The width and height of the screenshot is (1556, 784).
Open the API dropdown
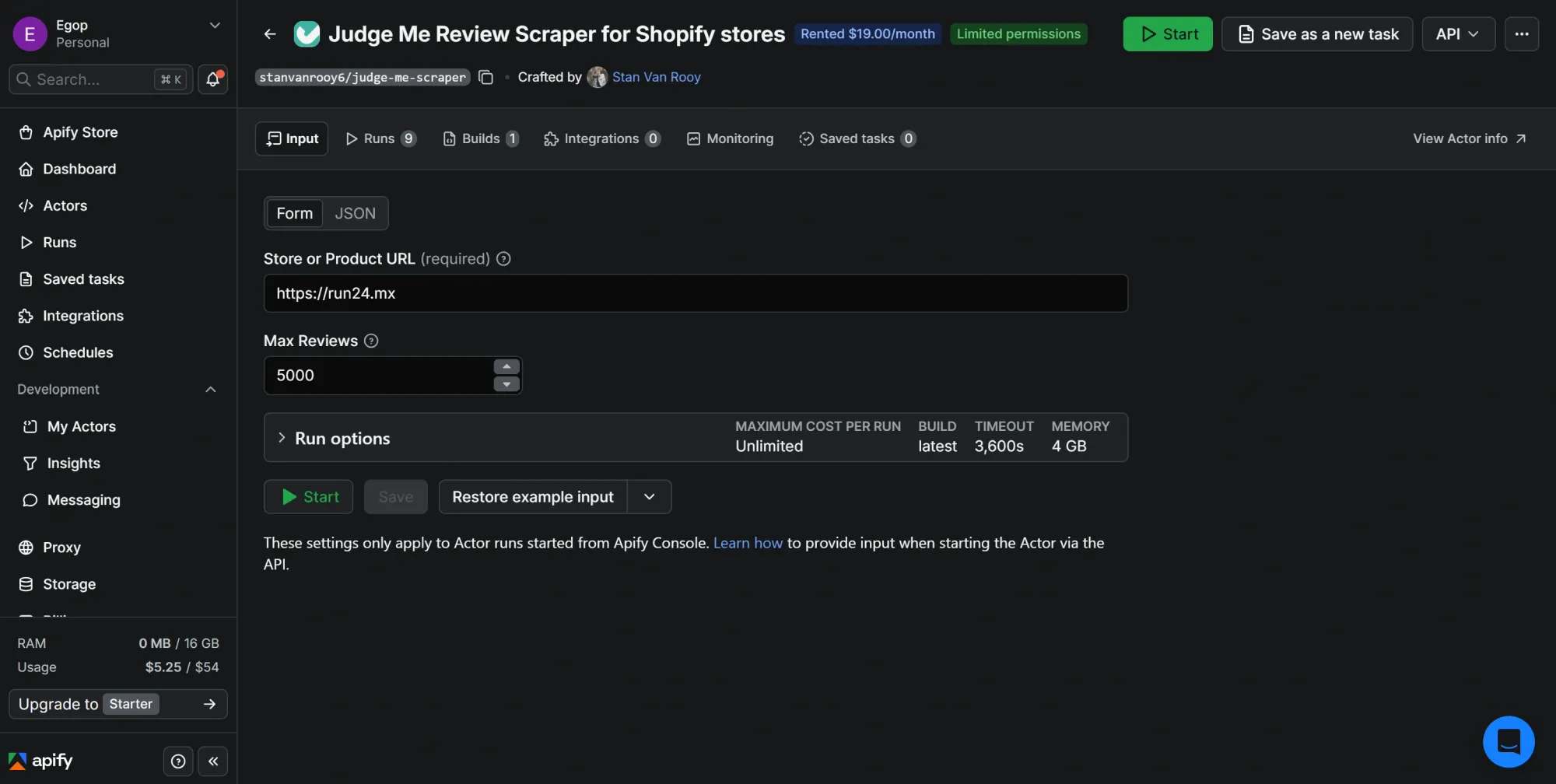[x=1458, y=34]
